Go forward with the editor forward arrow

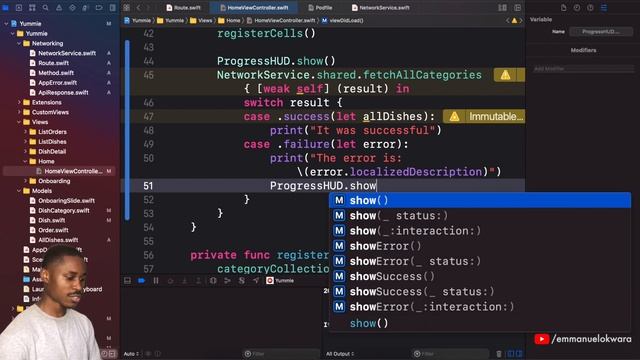point(148,8)
